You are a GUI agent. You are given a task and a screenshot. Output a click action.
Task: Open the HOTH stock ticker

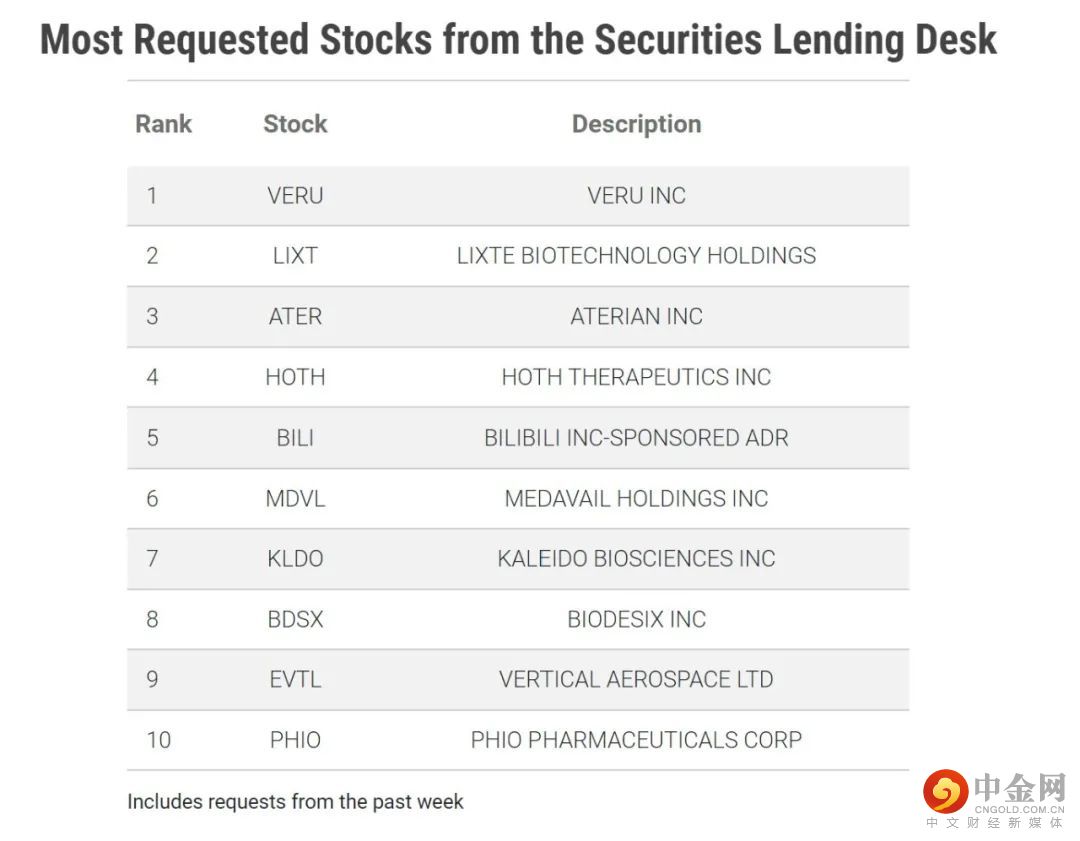(x=295, y=377)
